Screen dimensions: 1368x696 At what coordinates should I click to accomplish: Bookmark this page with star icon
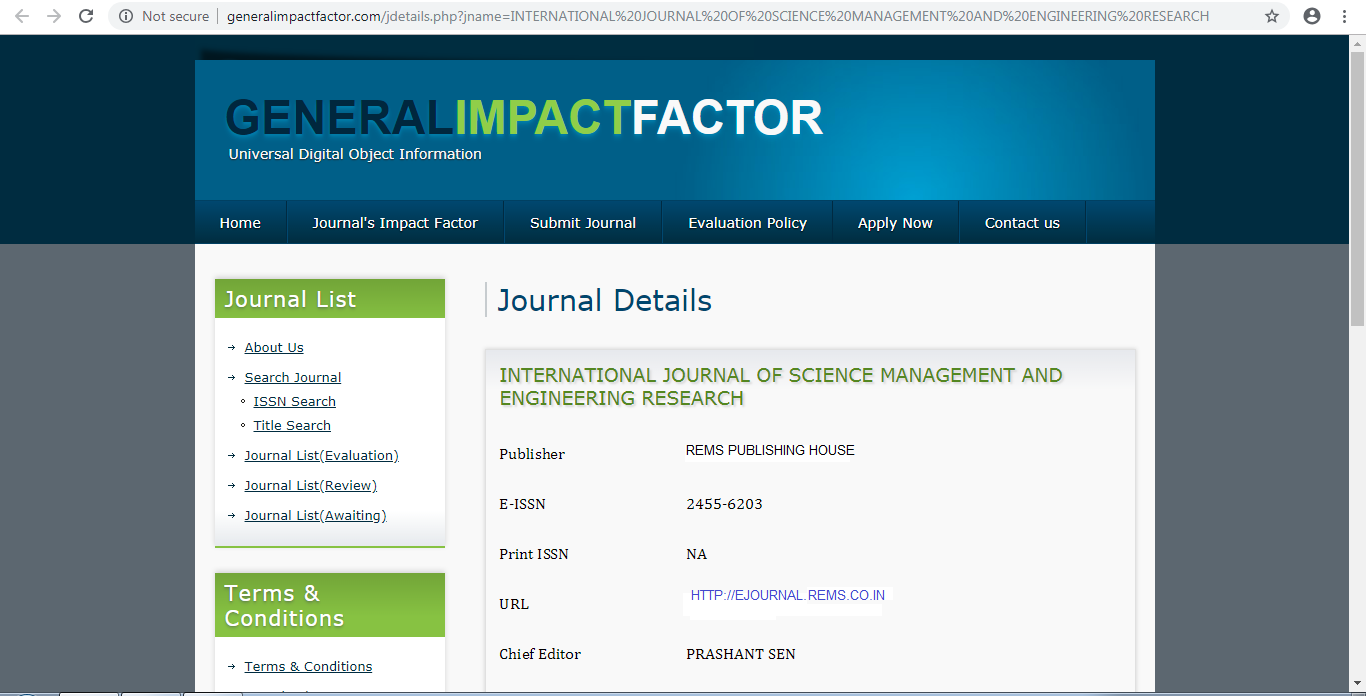(x=1272, y=16)
